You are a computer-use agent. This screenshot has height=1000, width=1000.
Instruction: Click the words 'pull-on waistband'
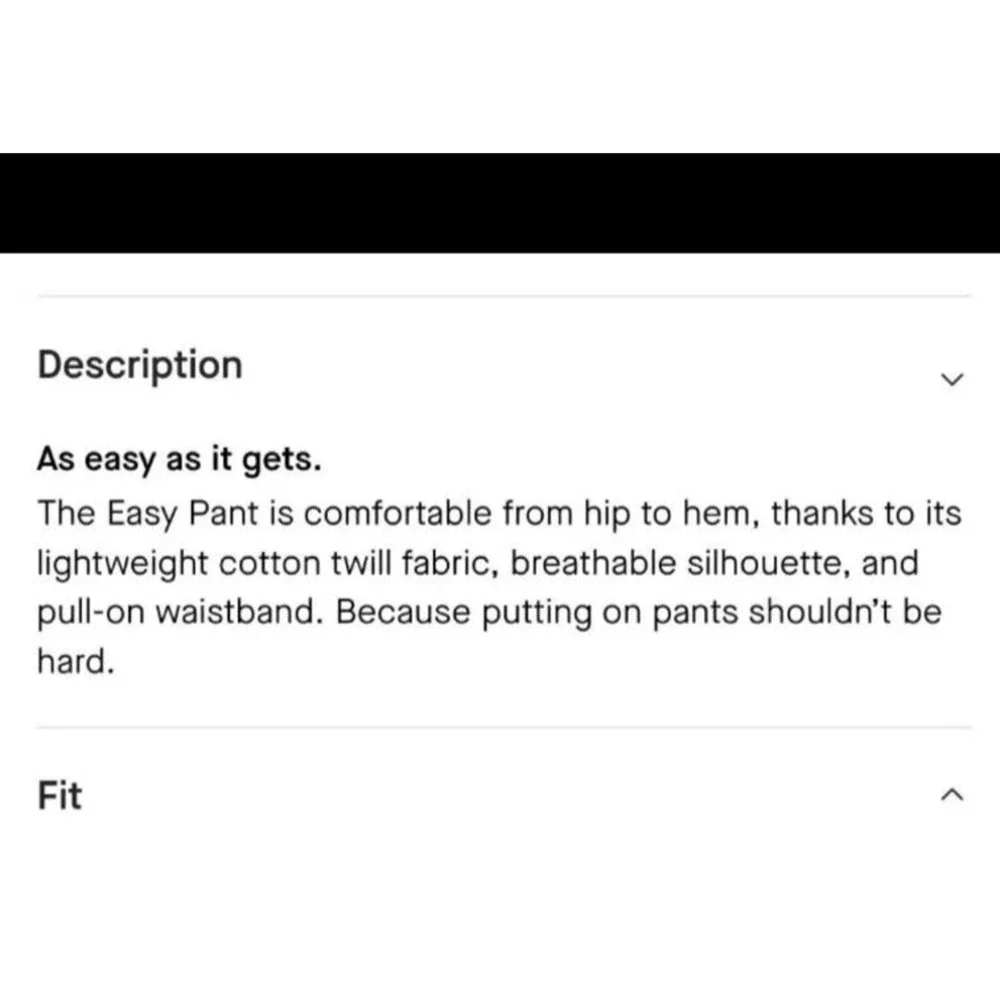click(x=177, y=613)
